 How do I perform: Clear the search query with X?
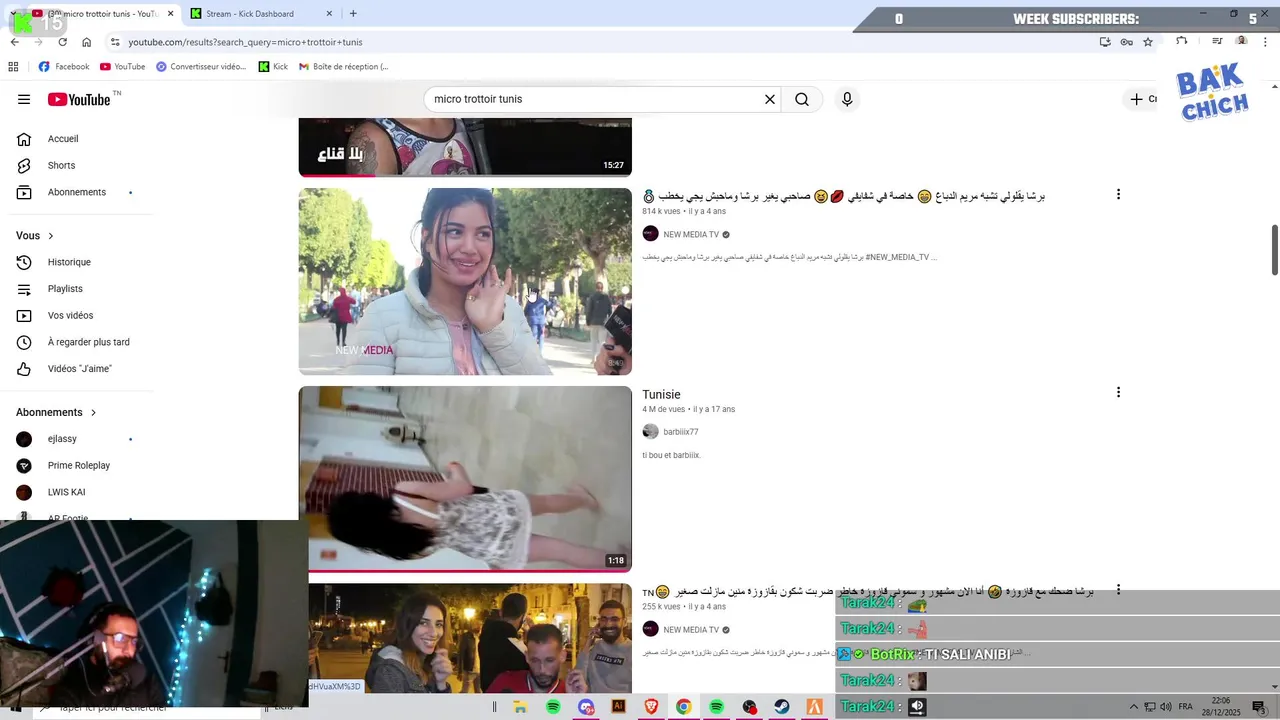(770, 99)
